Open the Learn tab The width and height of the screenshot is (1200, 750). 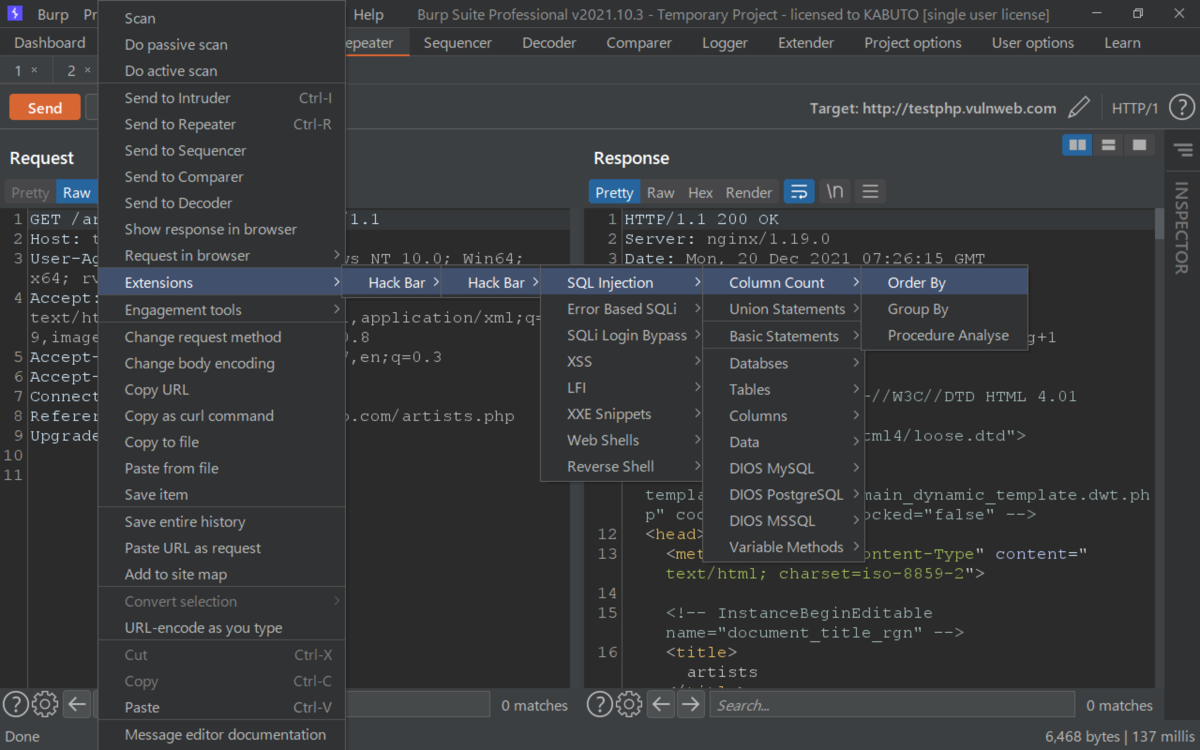(1122, 43)
